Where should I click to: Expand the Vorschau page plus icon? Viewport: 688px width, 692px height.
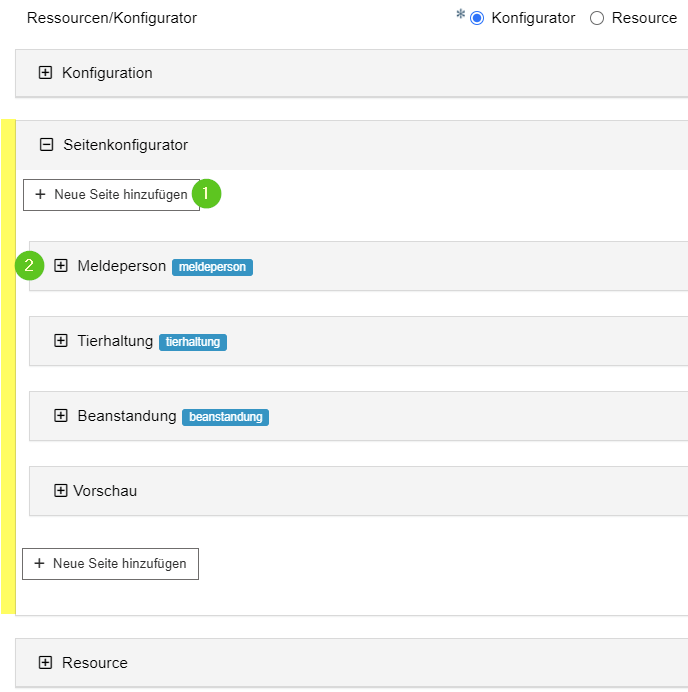60,491
